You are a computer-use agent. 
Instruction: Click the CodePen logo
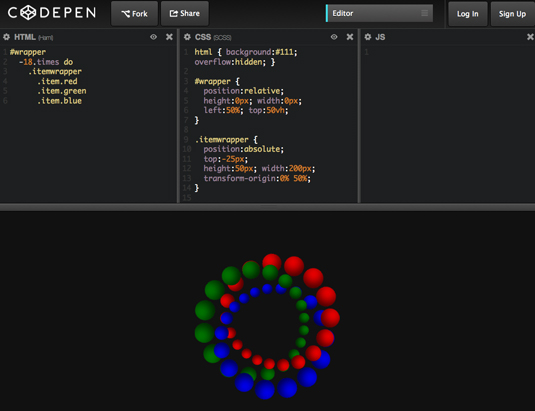pos(52,13)
